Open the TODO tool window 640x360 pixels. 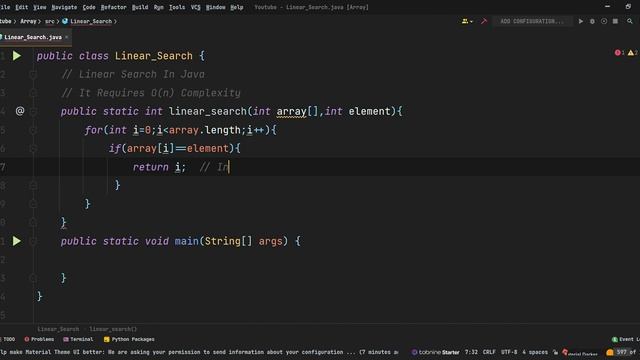(x=8, y=339)
